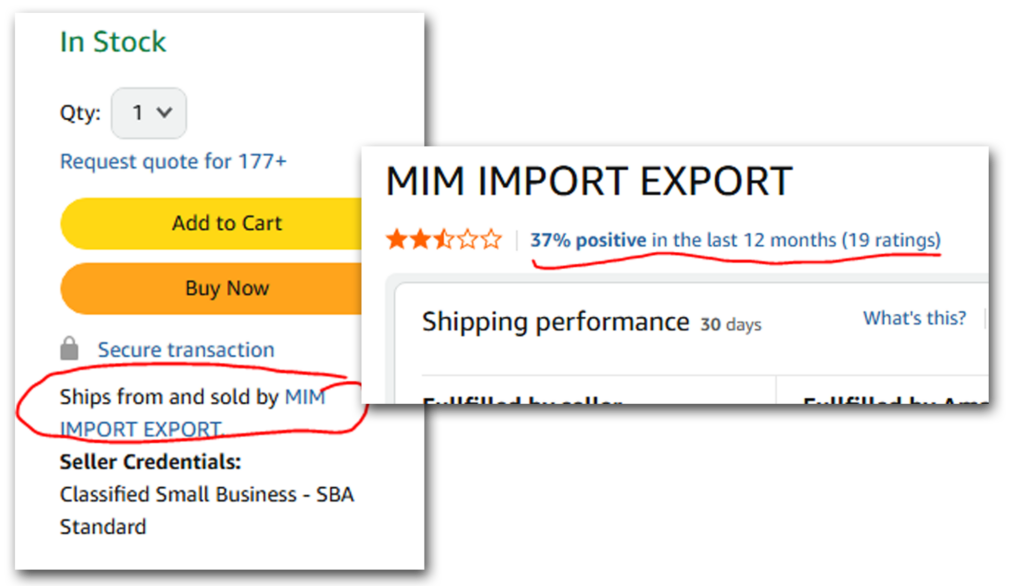Image resolution: width=1024 pixels, height=586 pixels.
Task: Open the Request quote for 177+ link
Action: 173,161
